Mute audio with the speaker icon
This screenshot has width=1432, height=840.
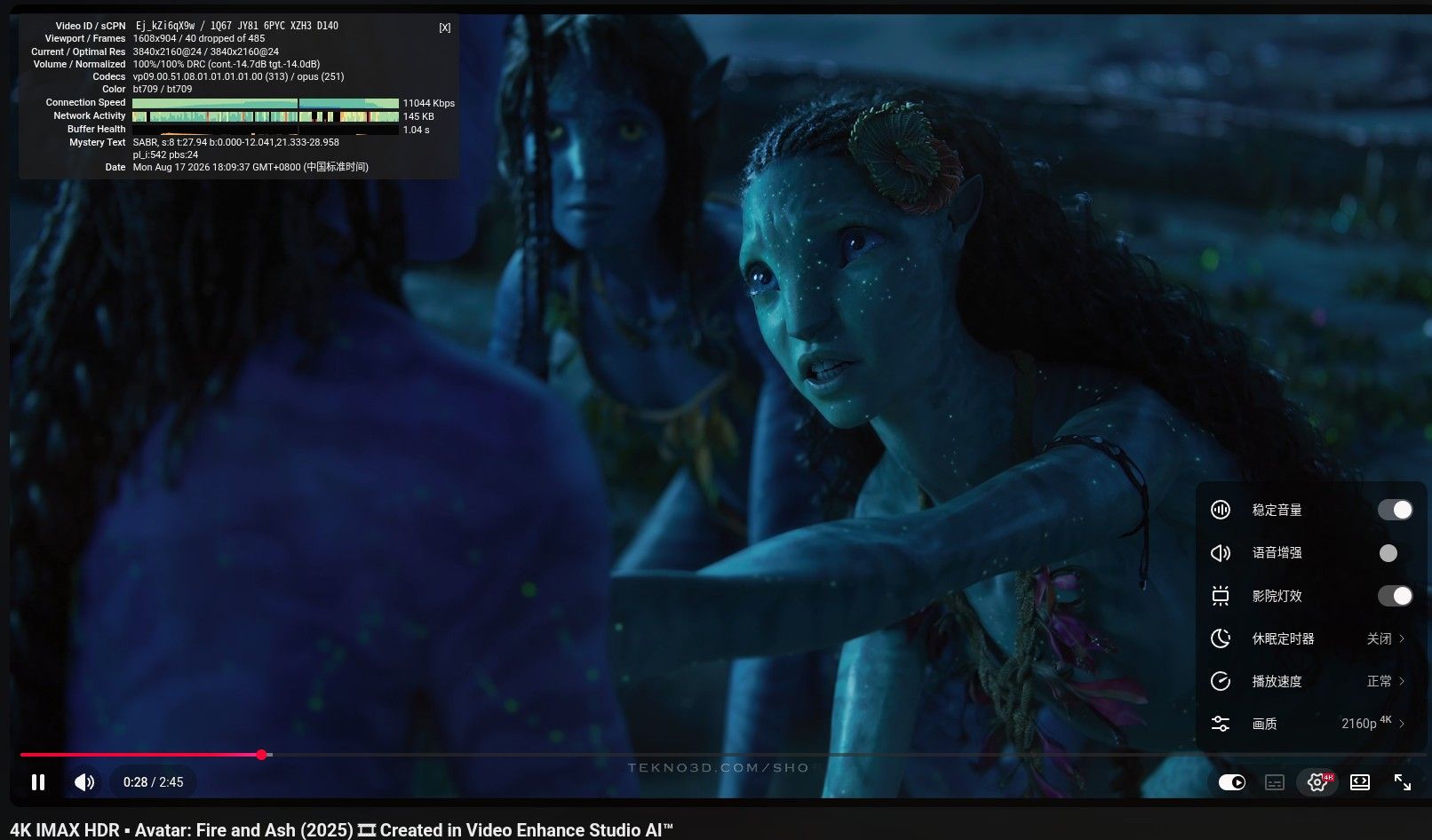(x=84, y=782)
